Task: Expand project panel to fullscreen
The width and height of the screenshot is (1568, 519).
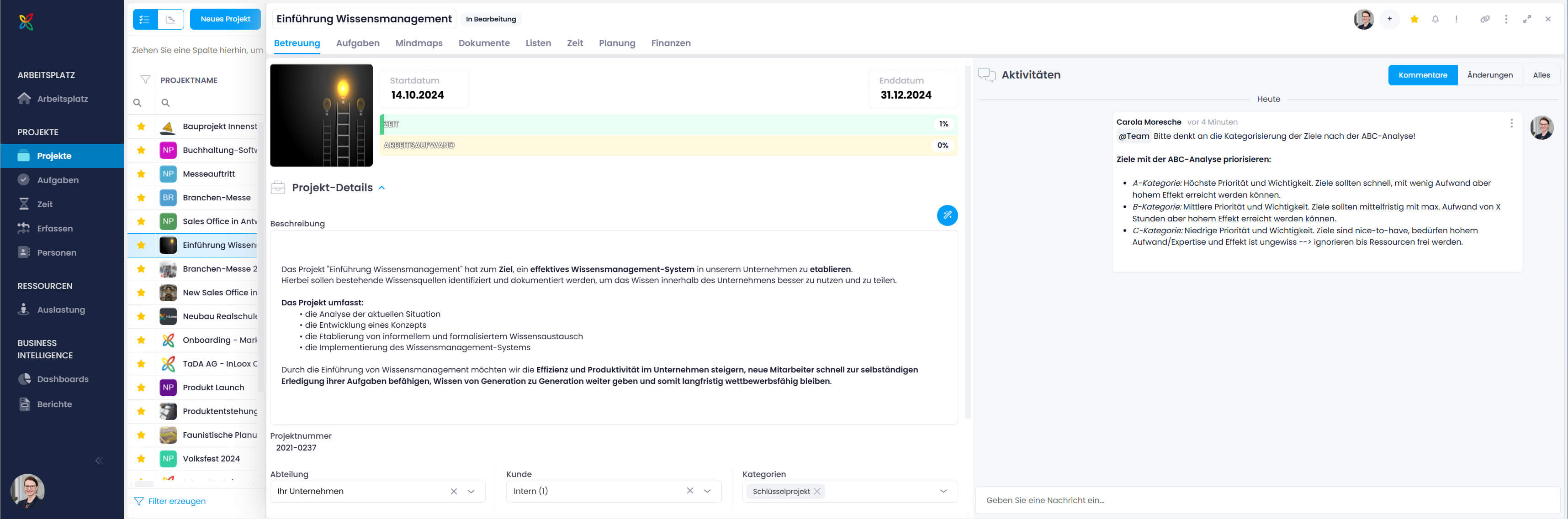Action: coord(1527,20)
